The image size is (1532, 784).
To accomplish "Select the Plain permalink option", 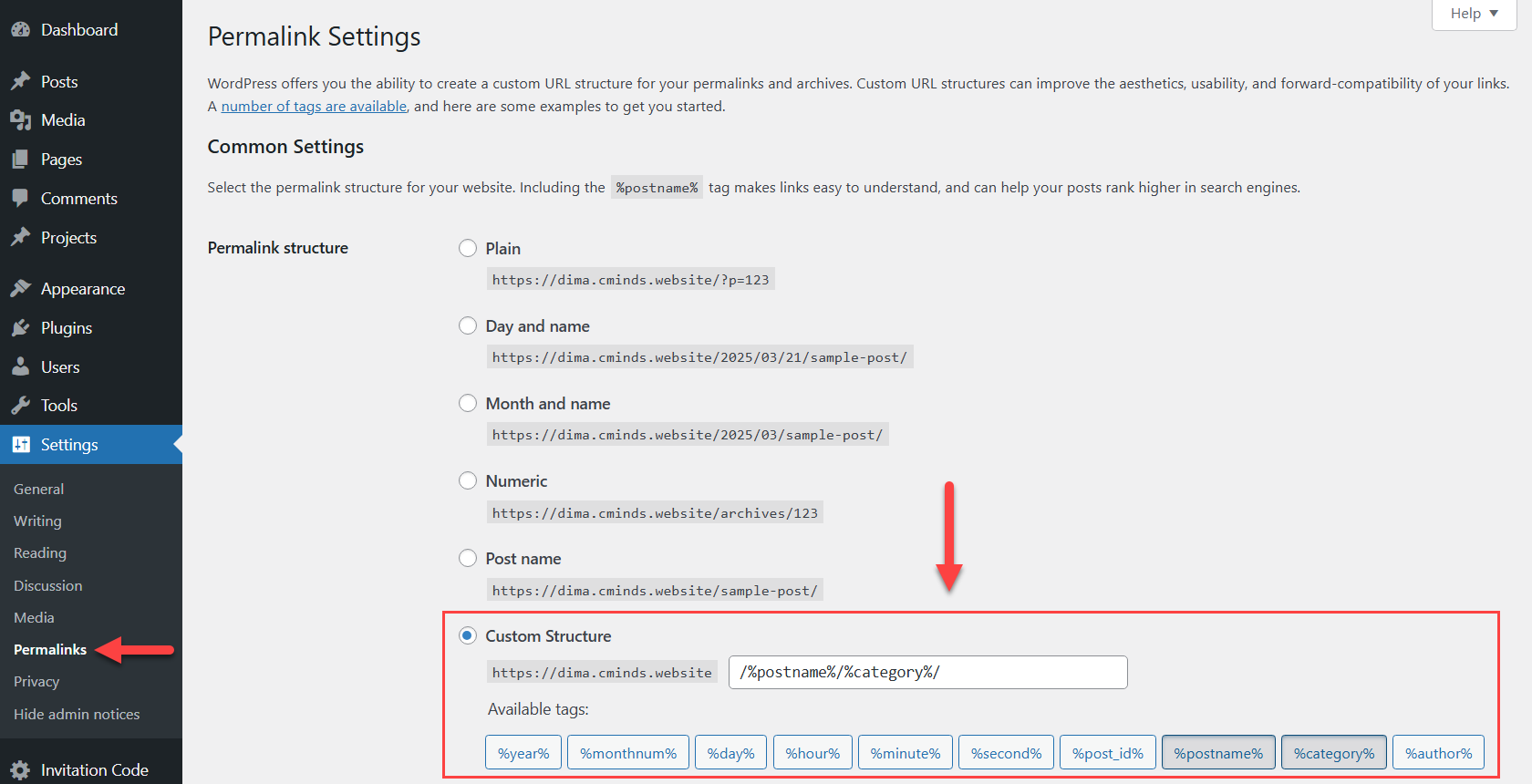I will [468, 248].
